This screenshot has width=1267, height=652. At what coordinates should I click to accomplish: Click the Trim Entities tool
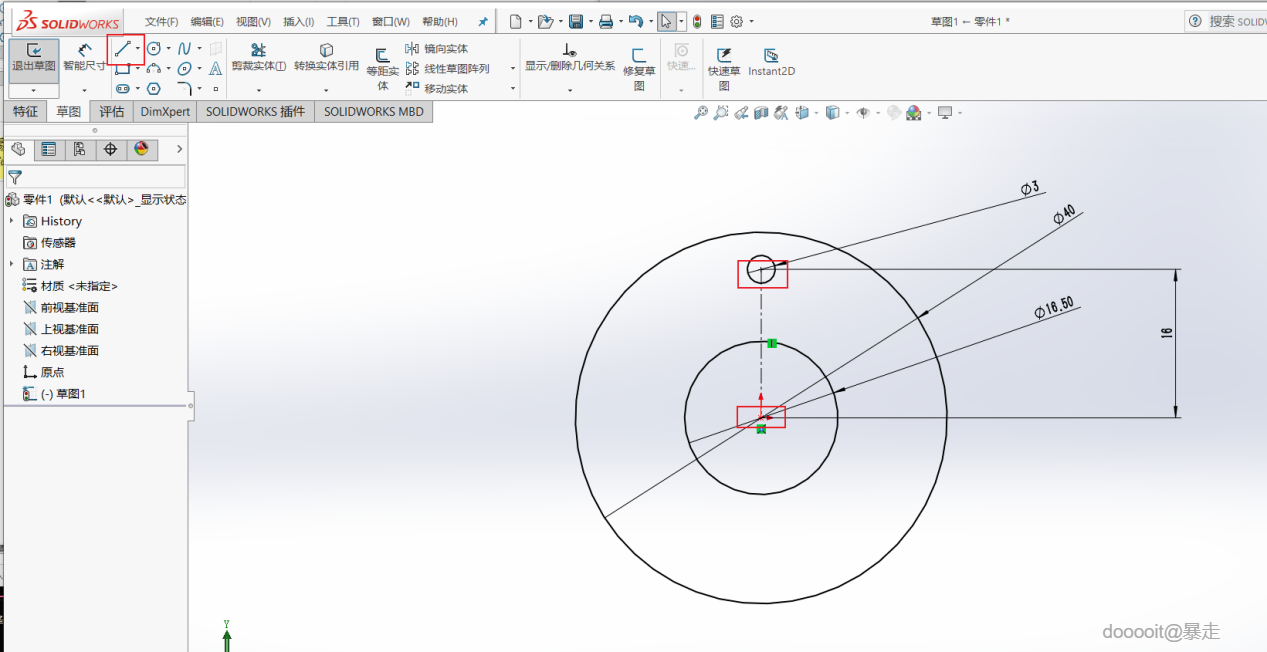[x=258, y=57]
